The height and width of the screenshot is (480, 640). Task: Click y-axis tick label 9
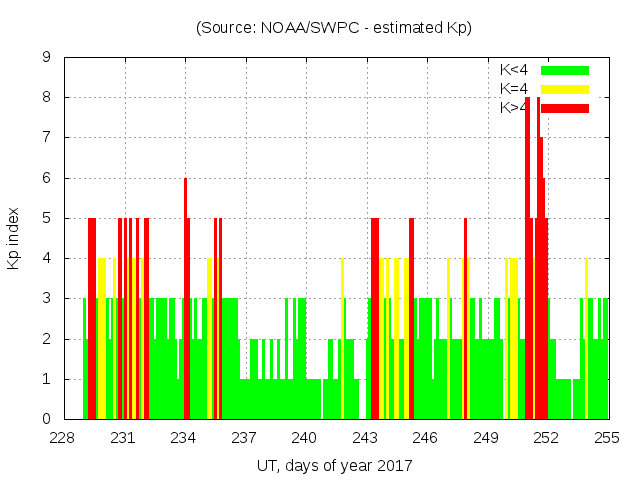[47, 58]
